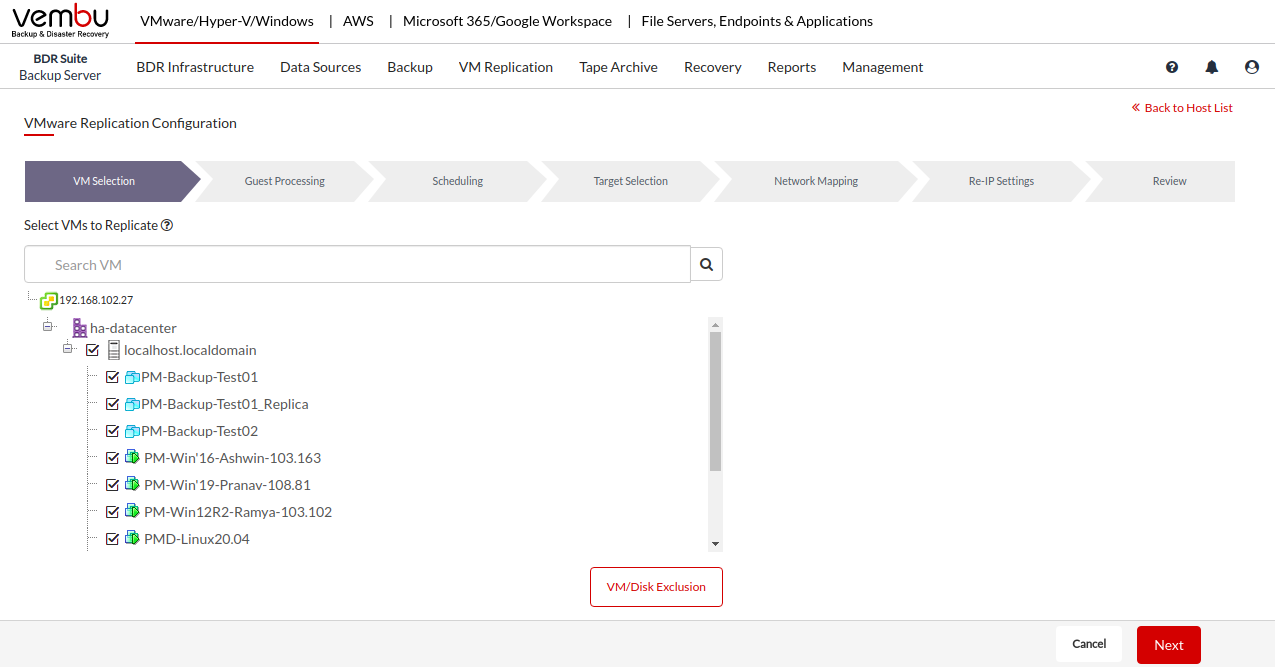This screenshot has width=1275, height=667.
Task: Open the user account profile icon
Action: (x=1252, y=67)
